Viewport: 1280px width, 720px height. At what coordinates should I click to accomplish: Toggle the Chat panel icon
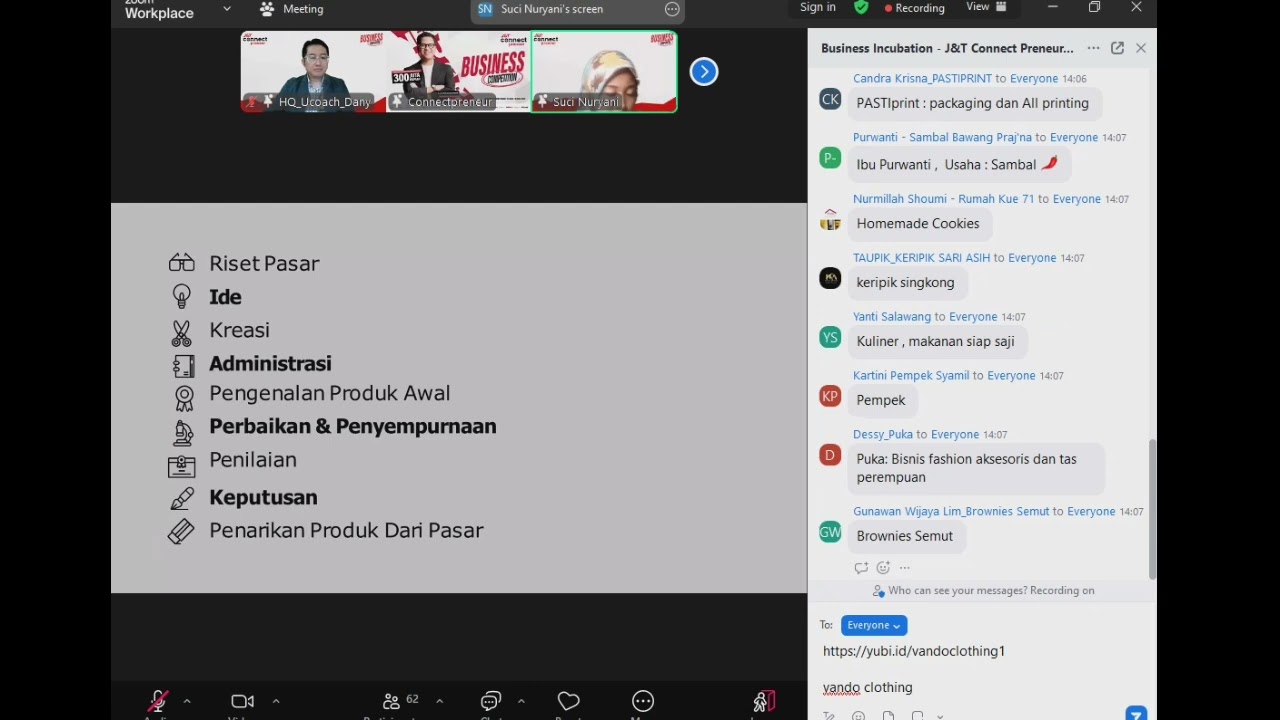click(x=490, y=702)
